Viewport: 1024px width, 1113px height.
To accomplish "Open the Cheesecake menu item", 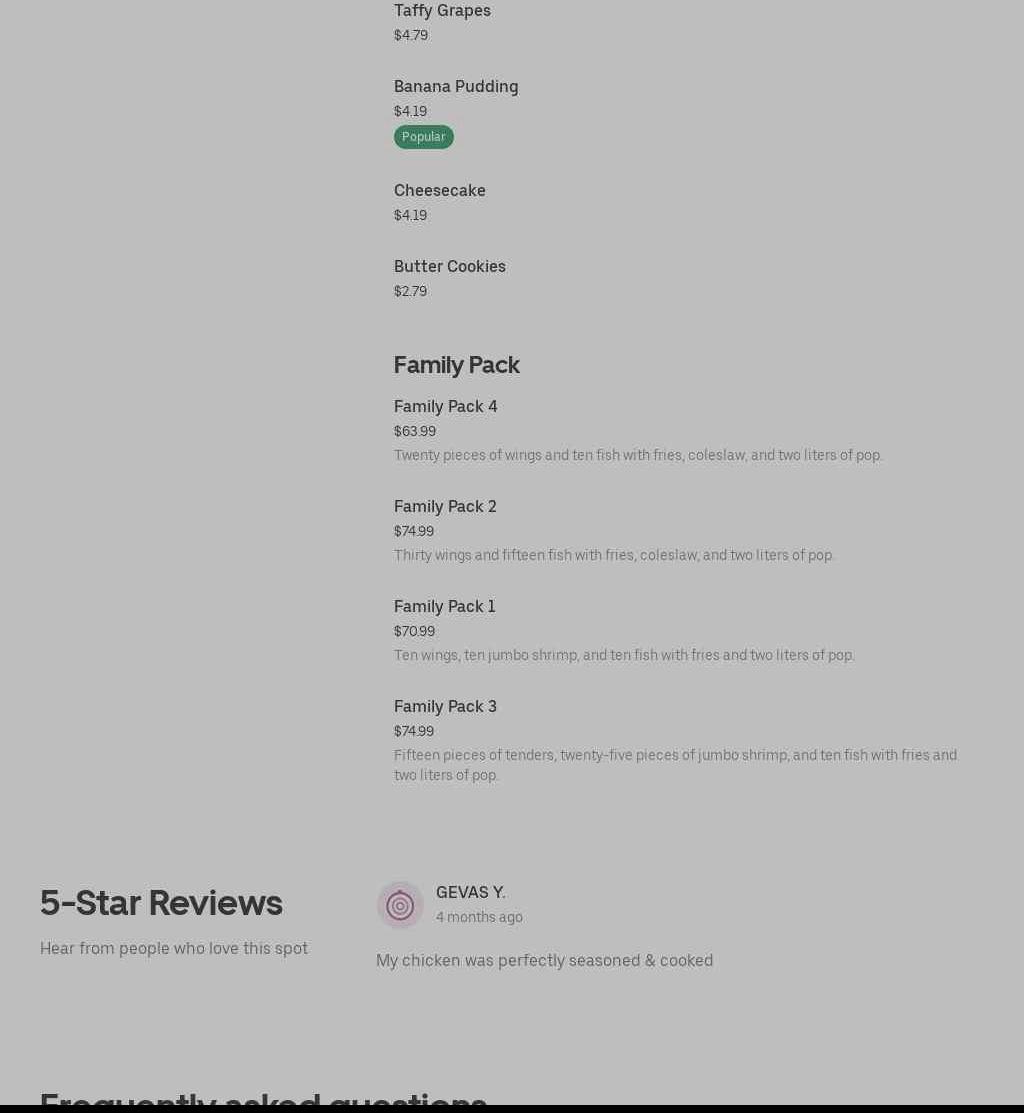I will (x=439, y=191).
